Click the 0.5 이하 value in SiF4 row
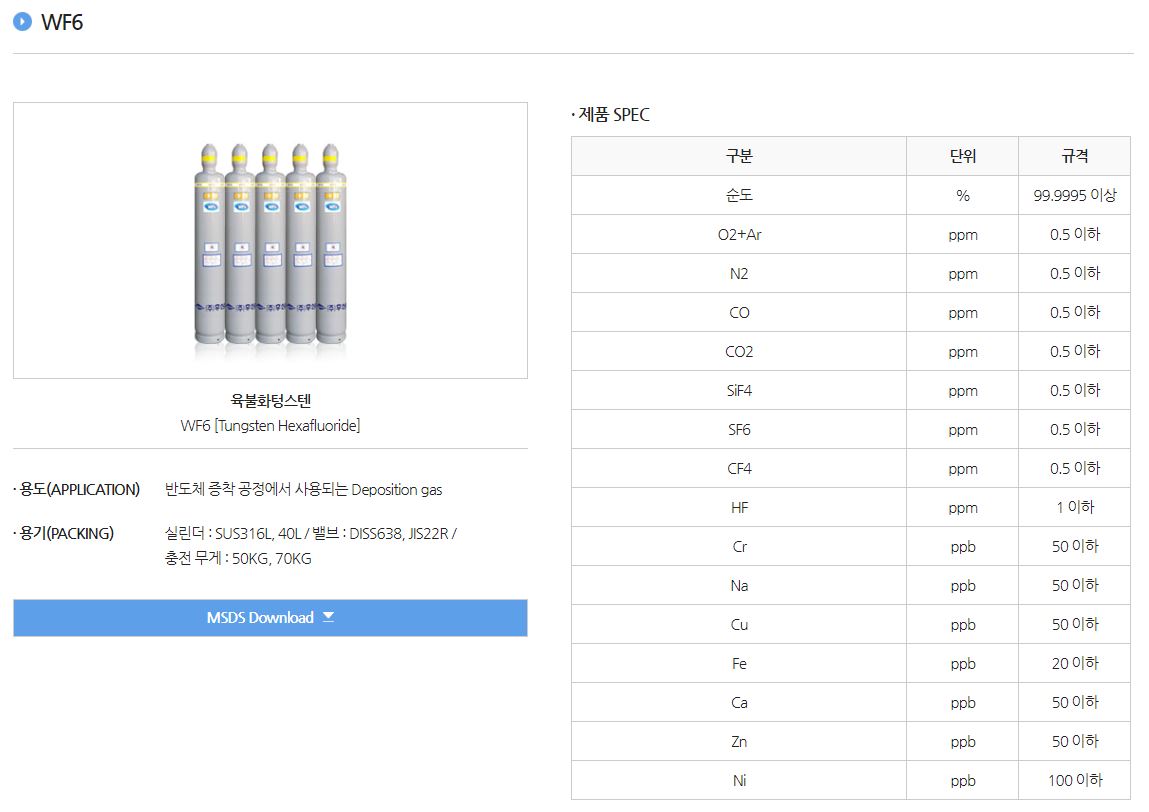The image size is (1149, 812). coord(1074,391)
